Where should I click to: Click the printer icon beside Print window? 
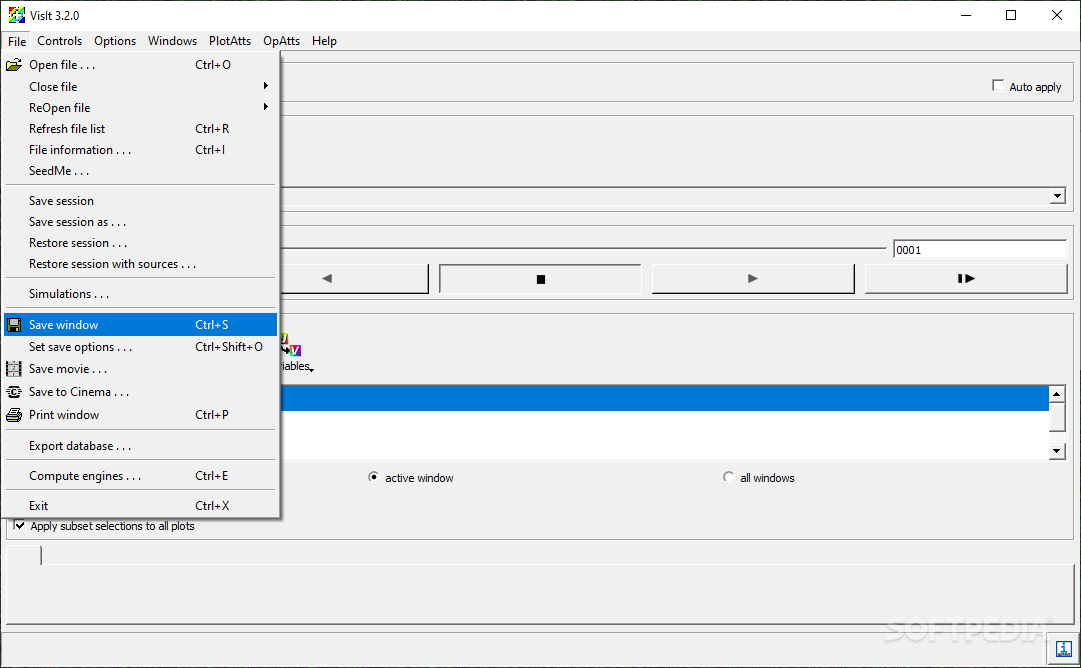[x=14, y=415]
